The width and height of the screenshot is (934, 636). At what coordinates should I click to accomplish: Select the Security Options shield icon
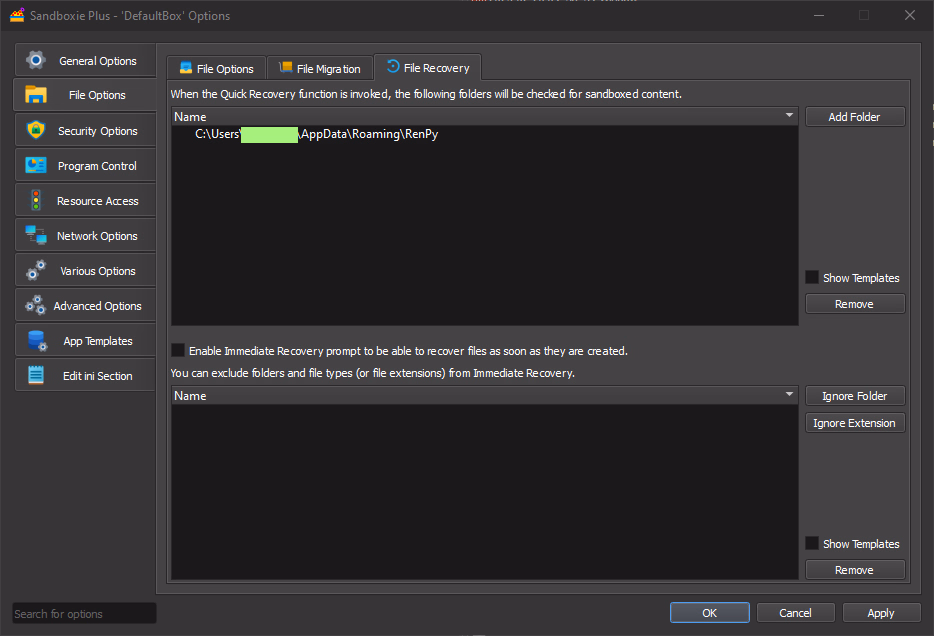coord(36,130)
